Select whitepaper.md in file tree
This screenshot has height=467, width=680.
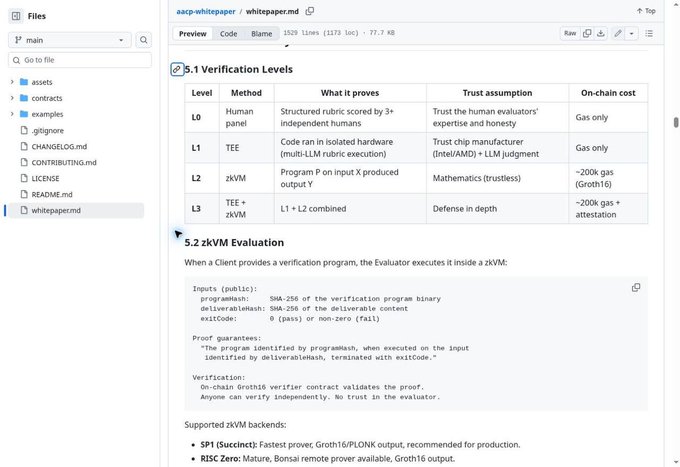[76, 210]
